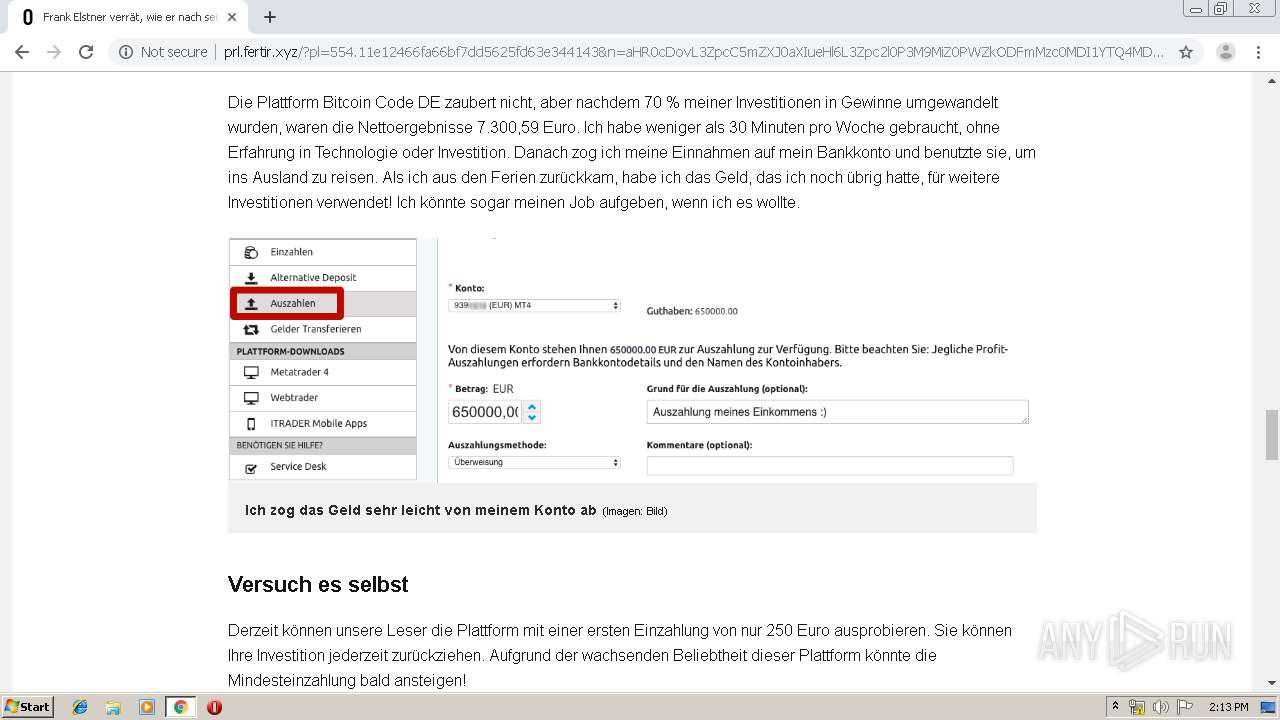Click scrollbar up arrow
The image size is (1280, 720).
pyautogui.click(x=1271, y=83)
